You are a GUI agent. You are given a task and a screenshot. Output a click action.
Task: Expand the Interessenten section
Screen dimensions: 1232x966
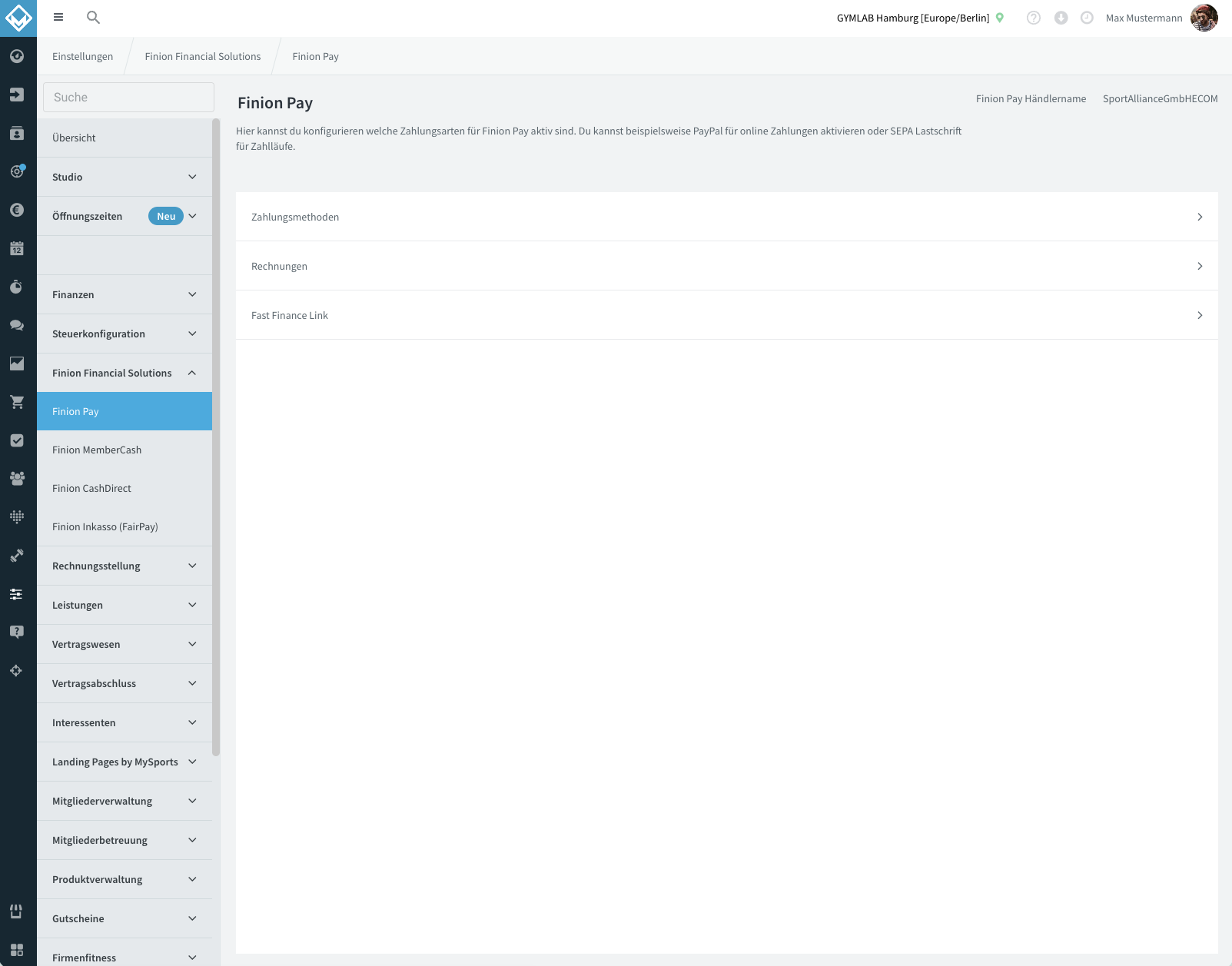125,722
